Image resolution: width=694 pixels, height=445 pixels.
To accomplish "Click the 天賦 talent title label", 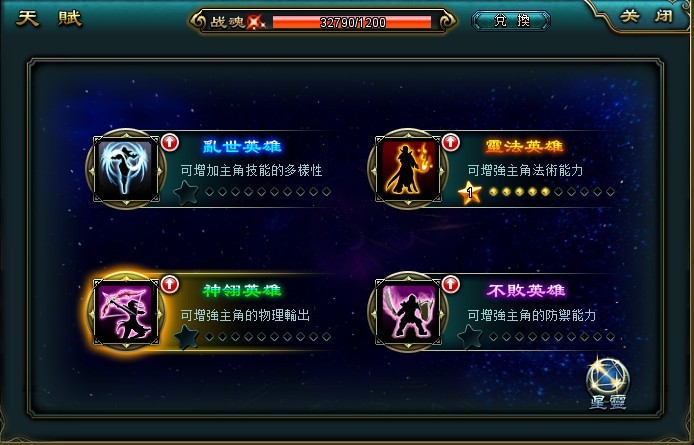I will (x=49, y=19).
